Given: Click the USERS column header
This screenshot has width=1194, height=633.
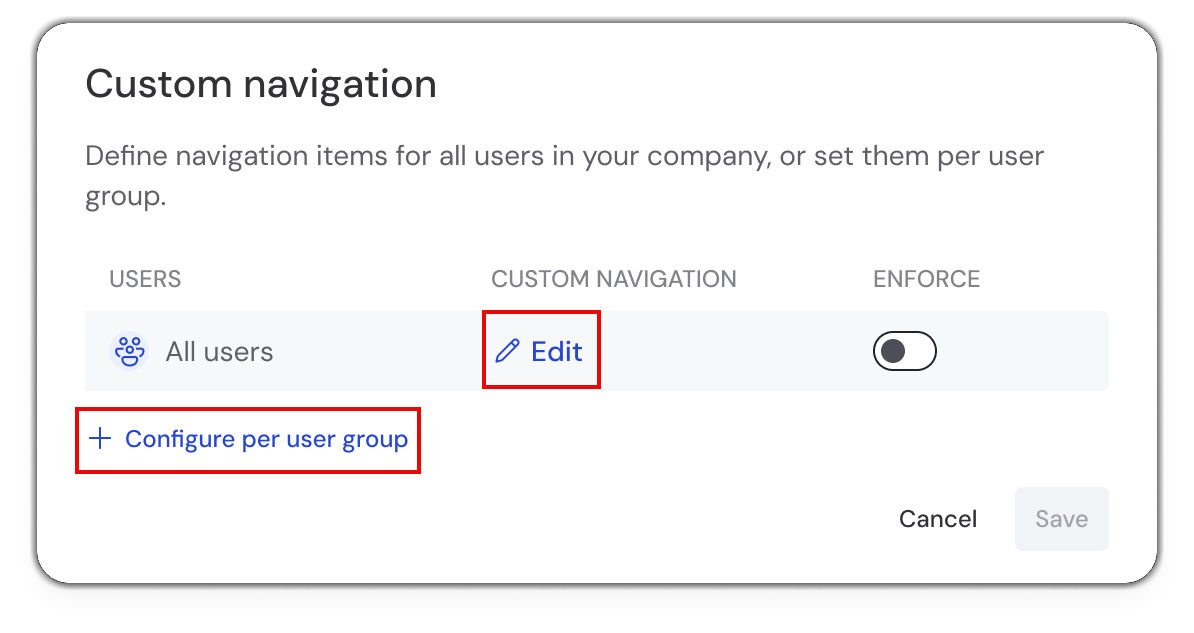Looking at the screenshot, I should click(145, 279).
